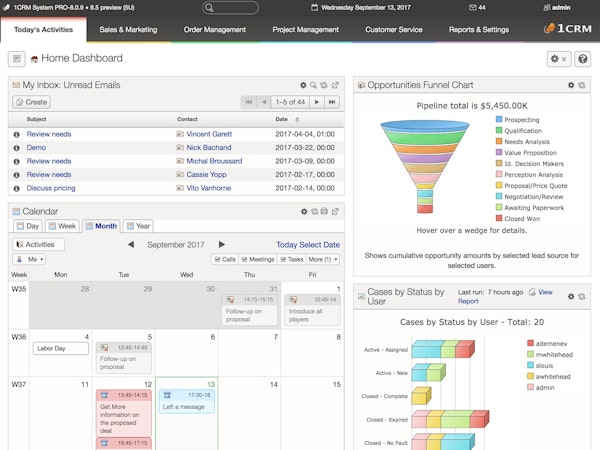Switch calendar to Week view
Viewport: 600px width, 450px height.
click(62, 226)
